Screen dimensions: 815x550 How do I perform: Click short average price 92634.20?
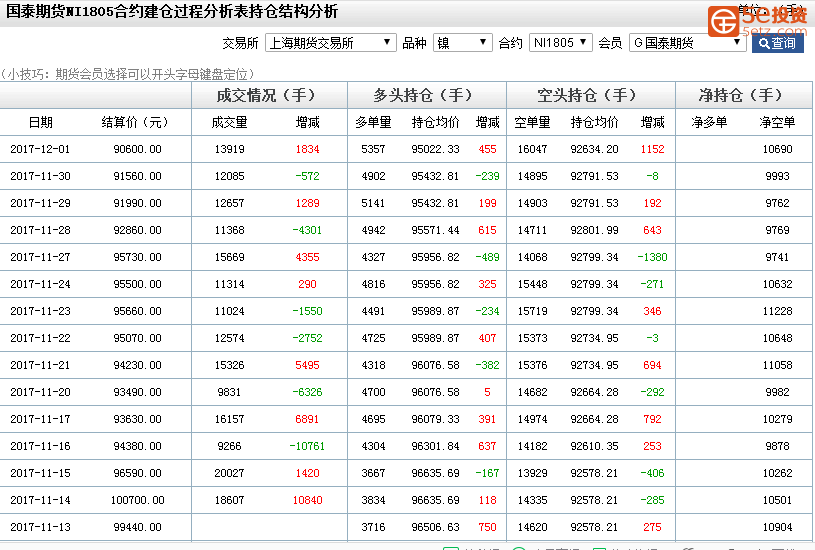click(595, 149)
